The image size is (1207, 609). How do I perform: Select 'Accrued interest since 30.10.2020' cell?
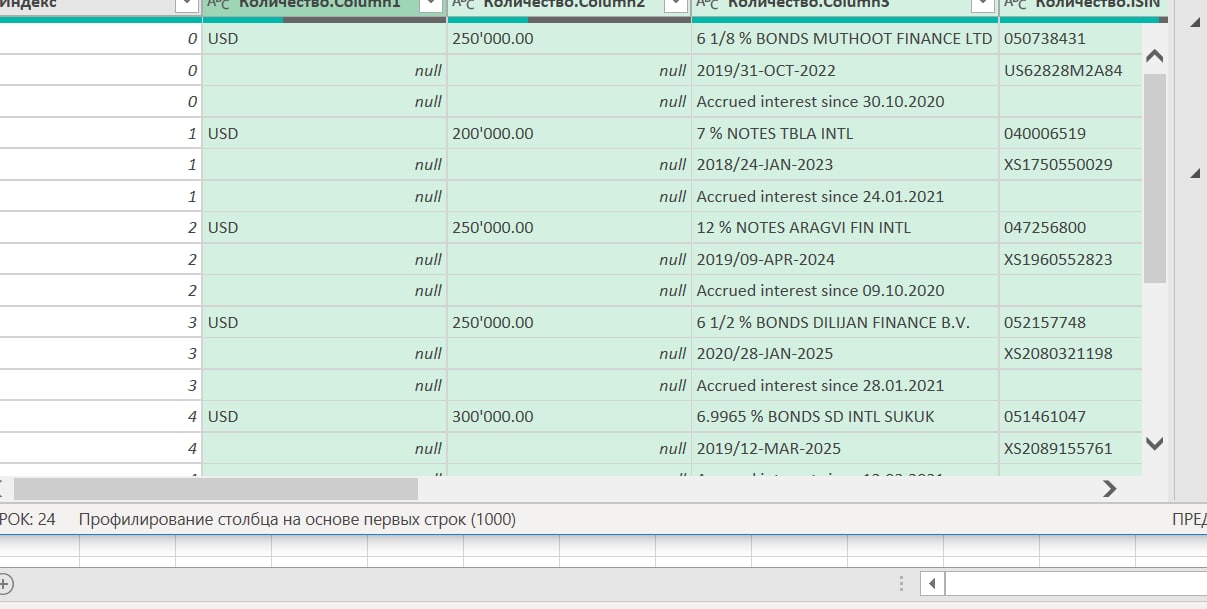[x=845, y=102]
